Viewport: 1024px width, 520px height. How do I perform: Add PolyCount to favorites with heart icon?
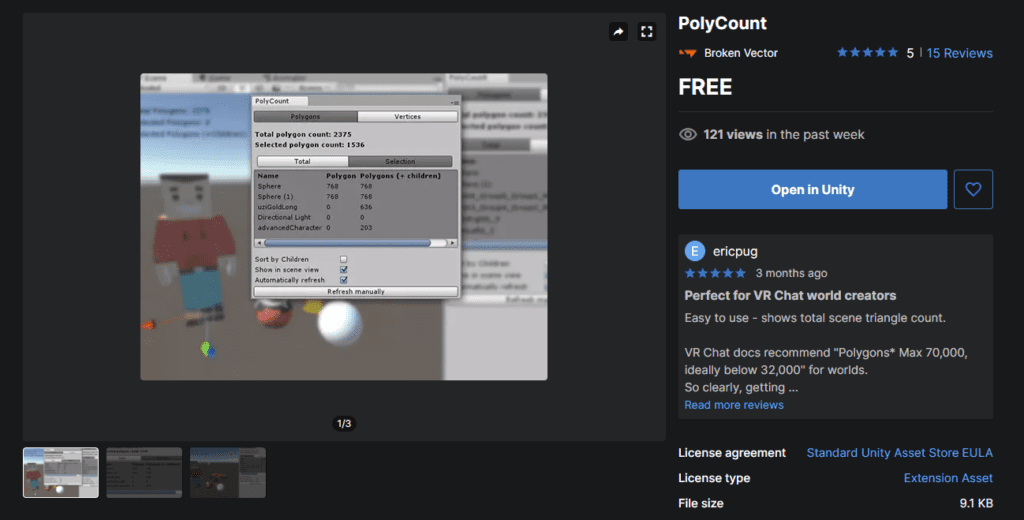tap(973, 189)
